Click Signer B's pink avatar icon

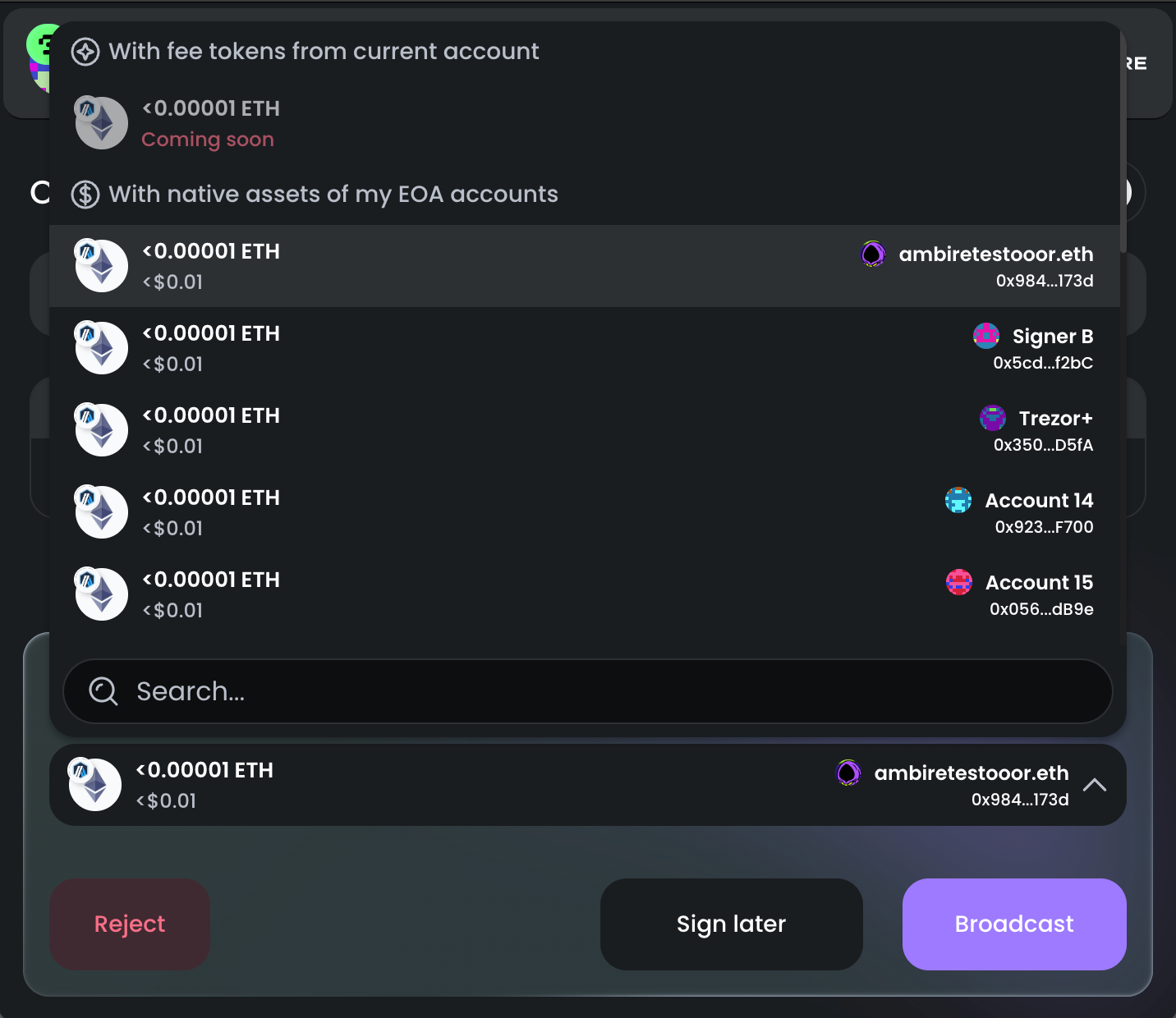pyautogui.click(x=986, y=335)
